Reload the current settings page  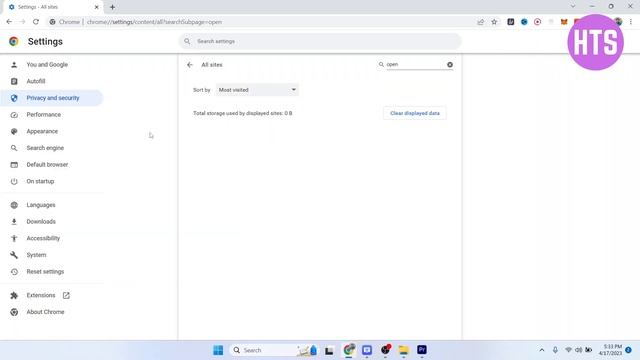[36, 22]
